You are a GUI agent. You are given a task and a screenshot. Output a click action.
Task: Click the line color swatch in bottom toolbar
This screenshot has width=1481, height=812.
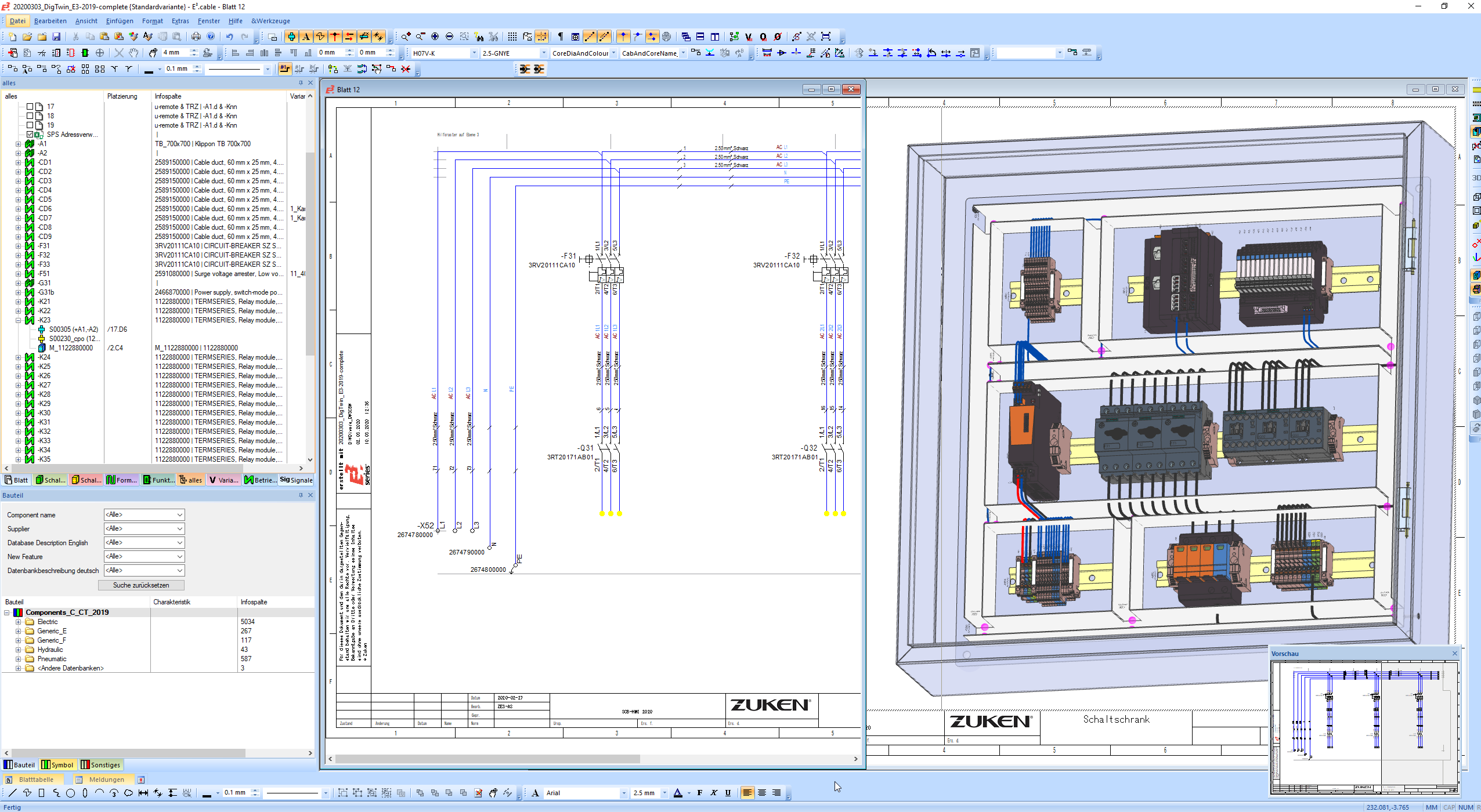[x=207, y=793]
